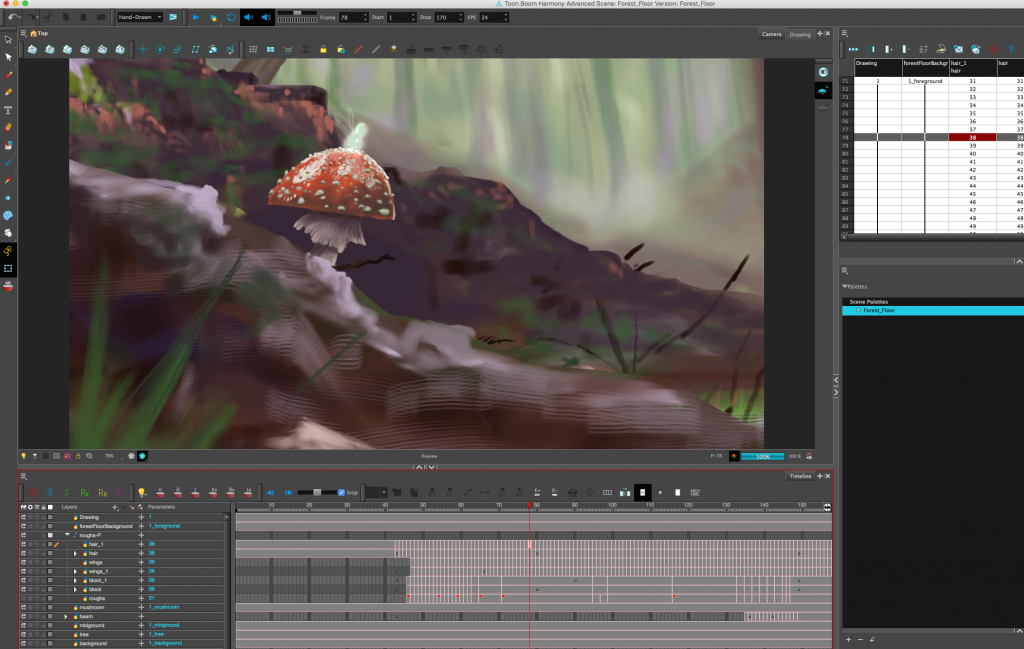This screenshot has width=1024, height=649.
Task: Click the playback speed slider in timeline
Action: pyautogui.click(x=317, y=492)
